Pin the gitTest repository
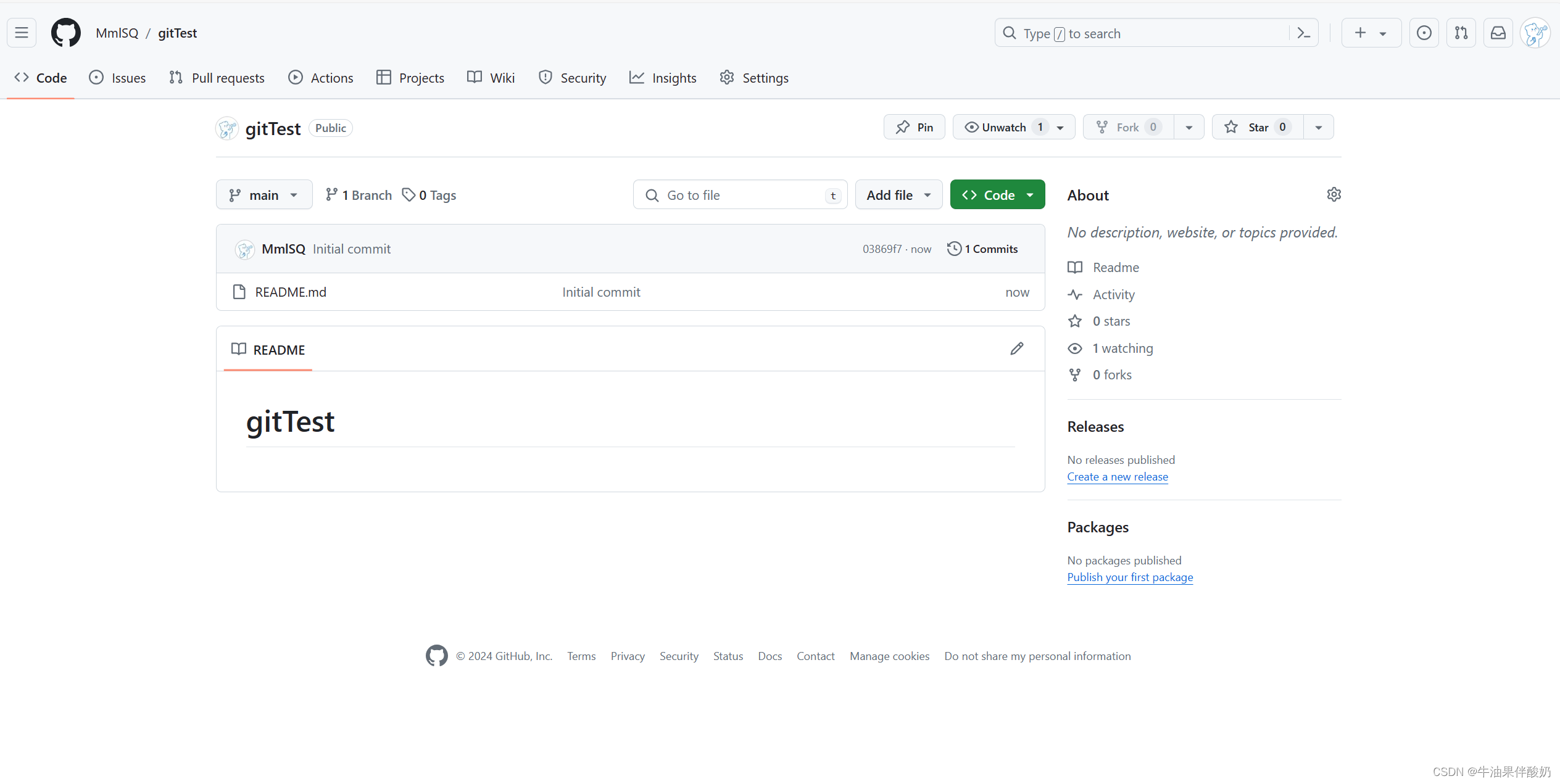 [914, 127]
